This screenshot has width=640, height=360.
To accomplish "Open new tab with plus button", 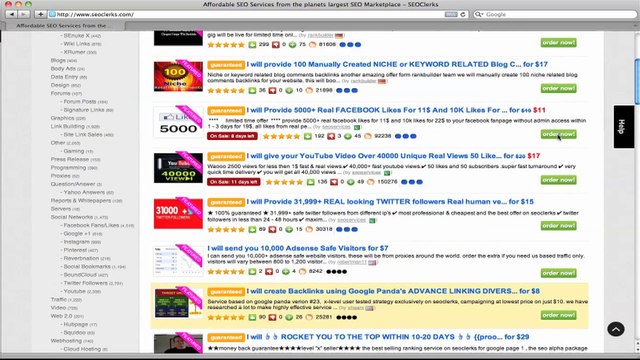I will 40,14.
